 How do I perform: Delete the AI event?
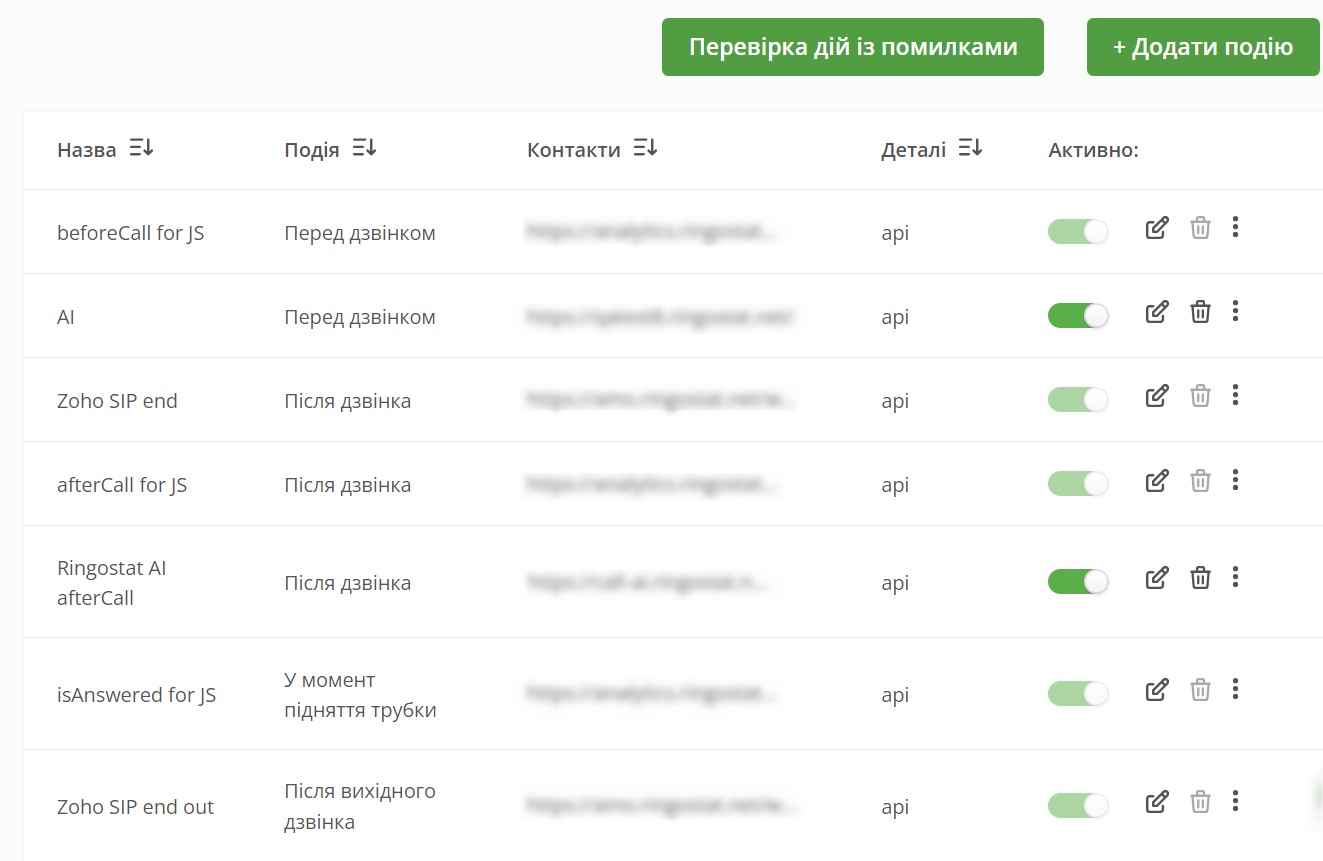click(1200, 312)
